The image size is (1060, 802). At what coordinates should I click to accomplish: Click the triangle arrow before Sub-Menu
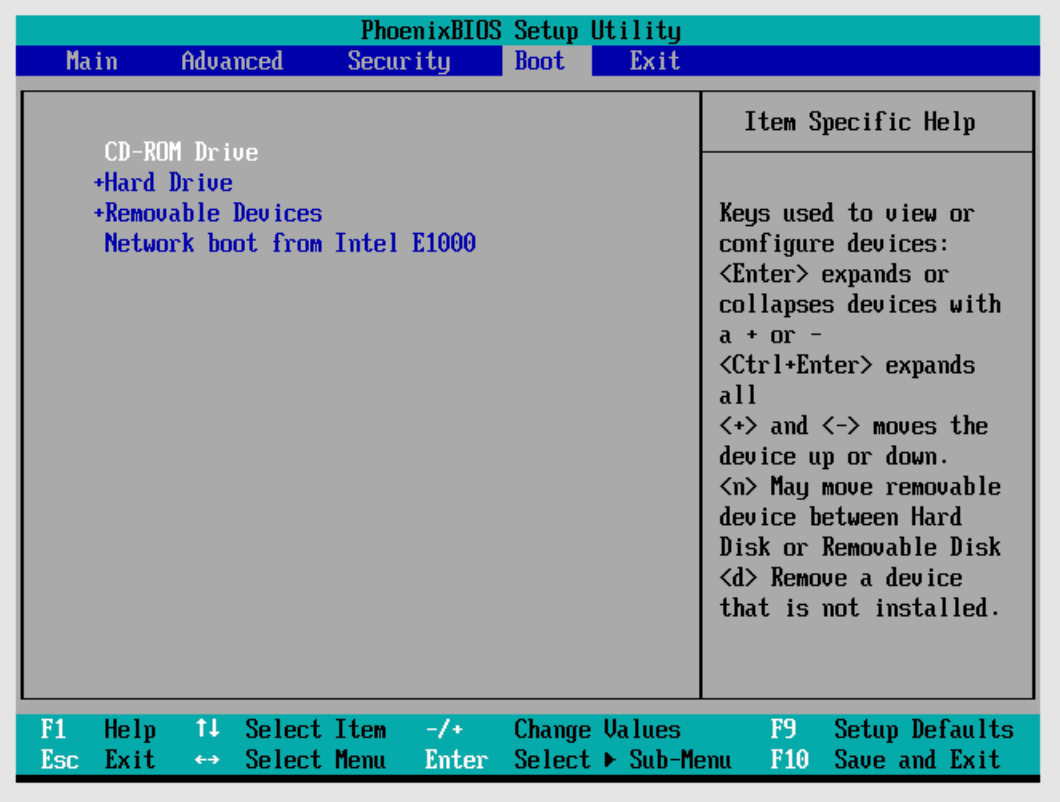coord(610,761)
